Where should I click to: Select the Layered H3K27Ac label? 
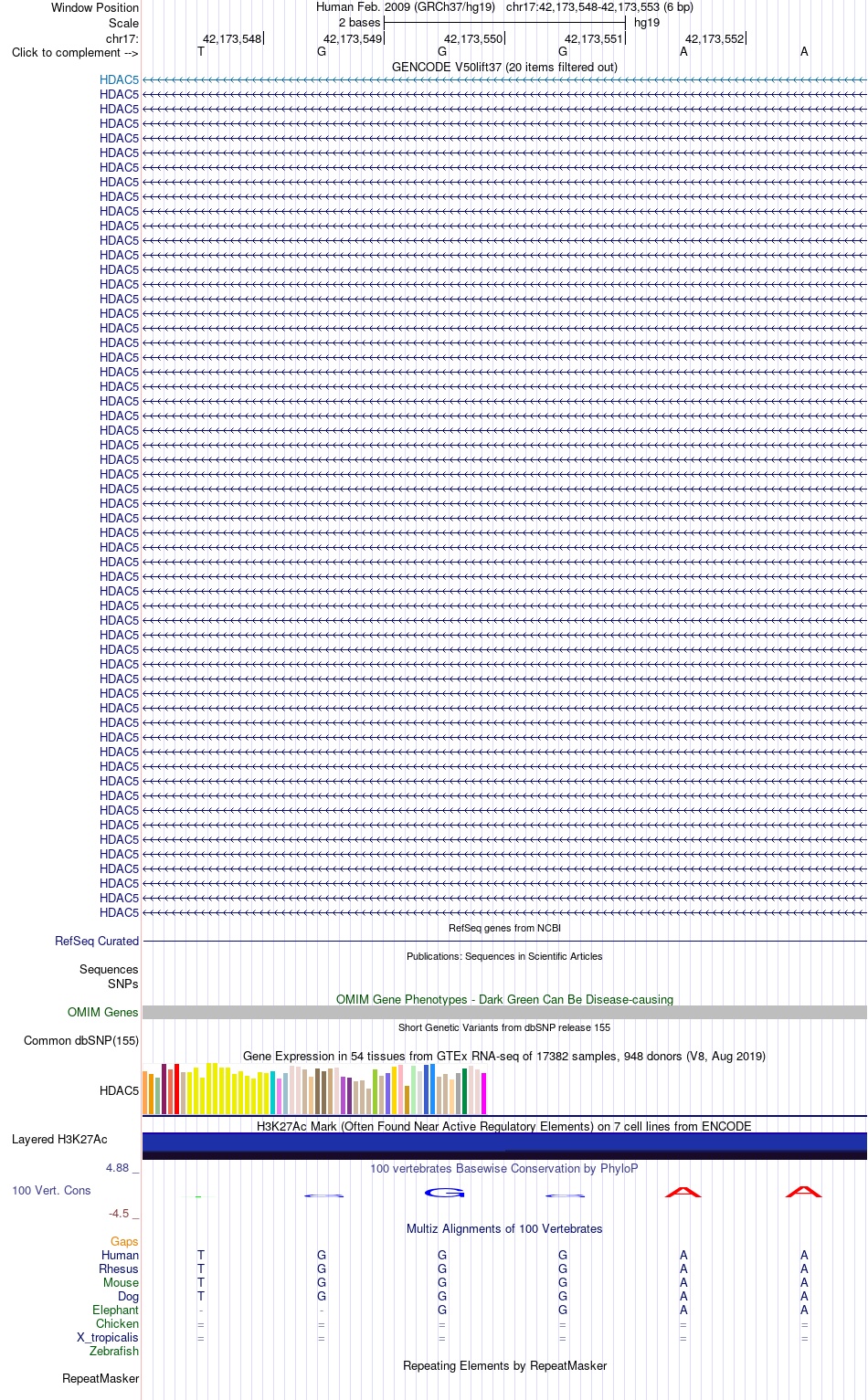59,1139
